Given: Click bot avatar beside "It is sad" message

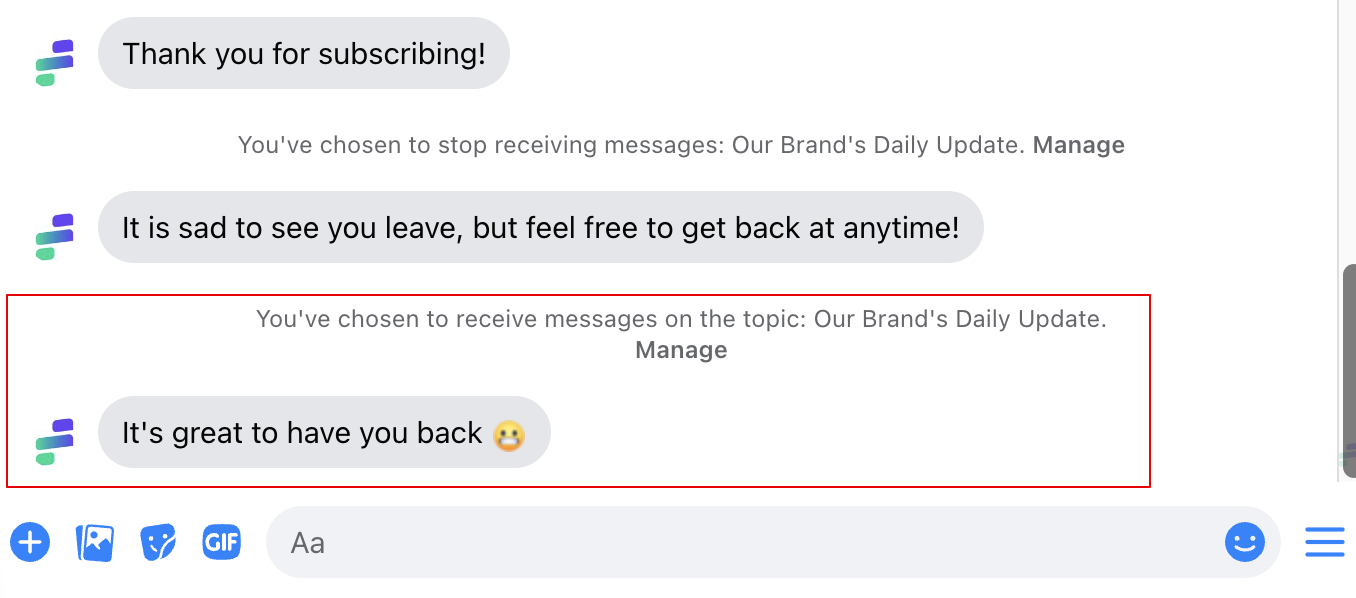Looking at the screenshot, I should point(55,236).
